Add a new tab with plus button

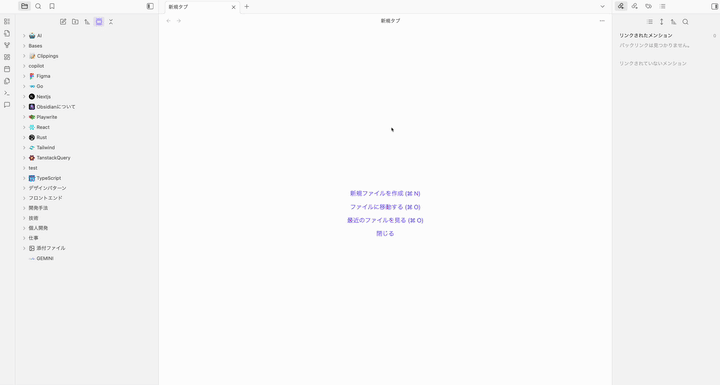click(247, 6)
